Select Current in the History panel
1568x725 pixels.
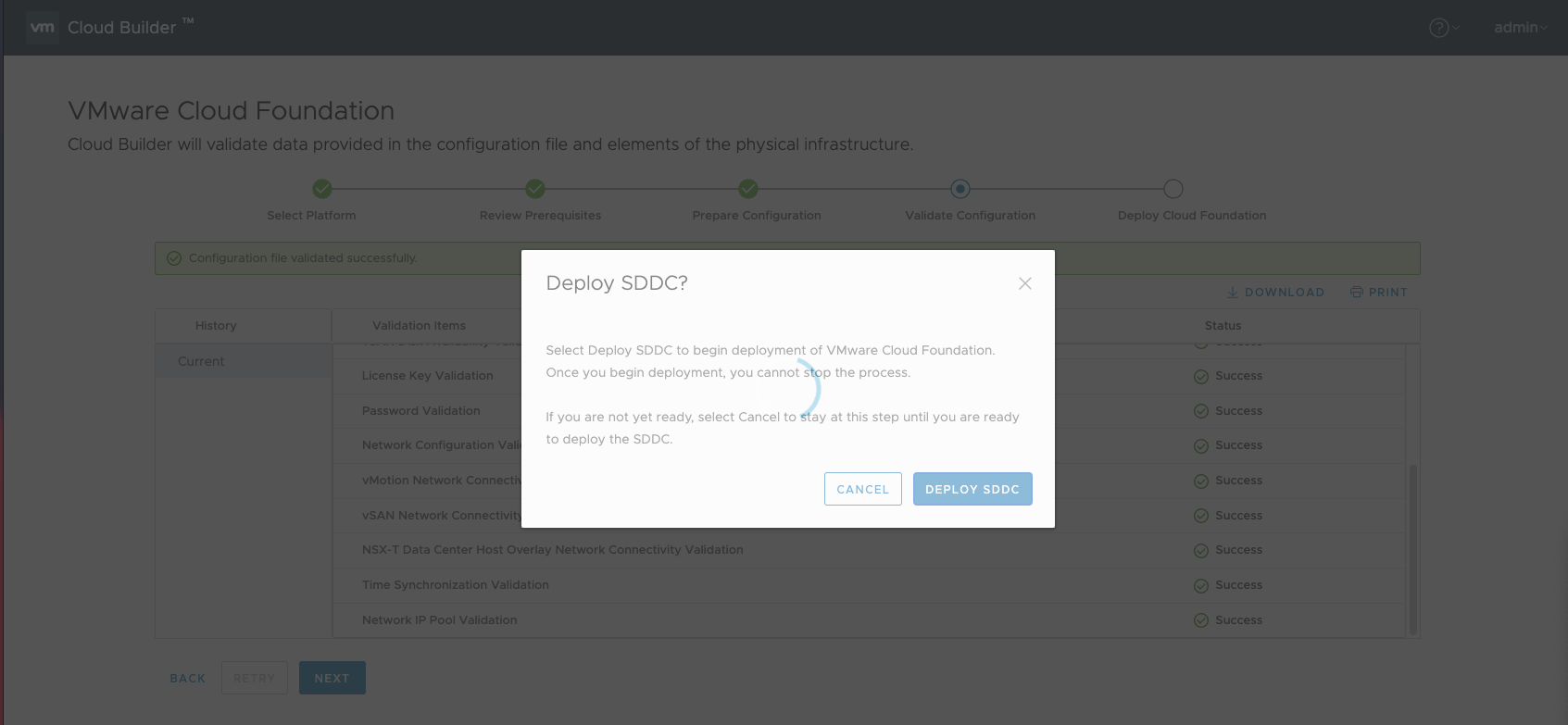[244, 361]
